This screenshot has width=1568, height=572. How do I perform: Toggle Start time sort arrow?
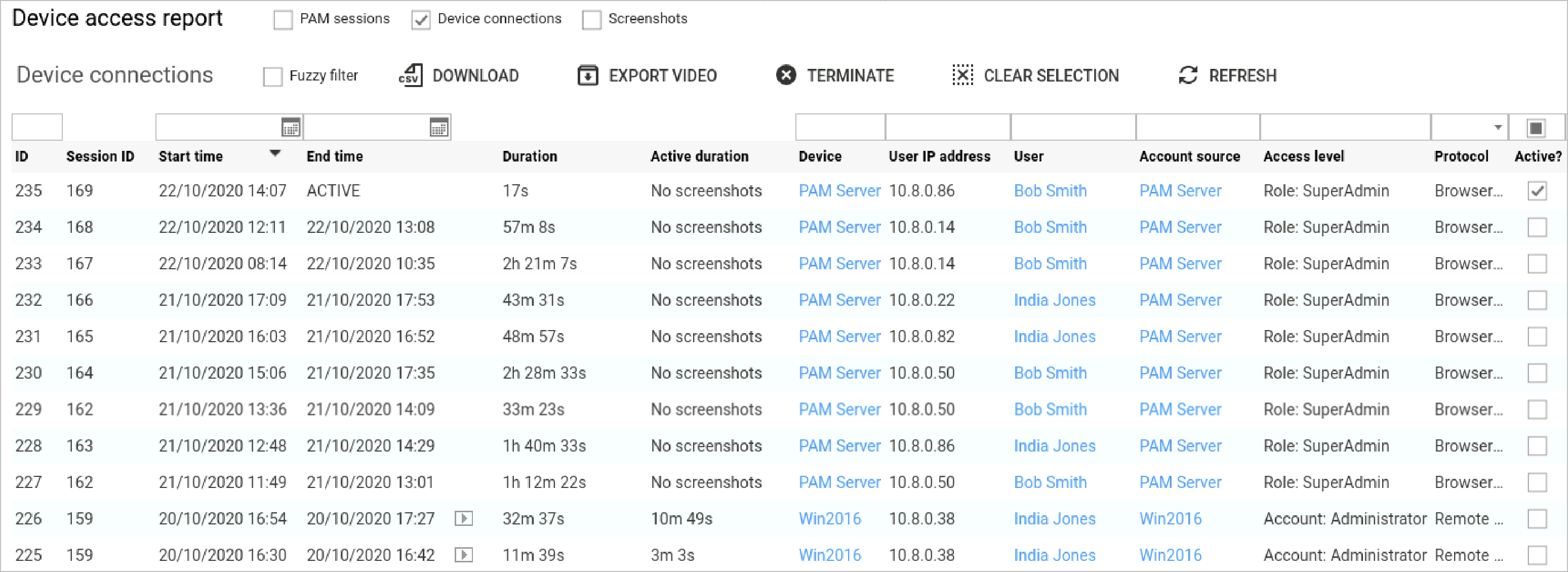(x=275, y=154)
